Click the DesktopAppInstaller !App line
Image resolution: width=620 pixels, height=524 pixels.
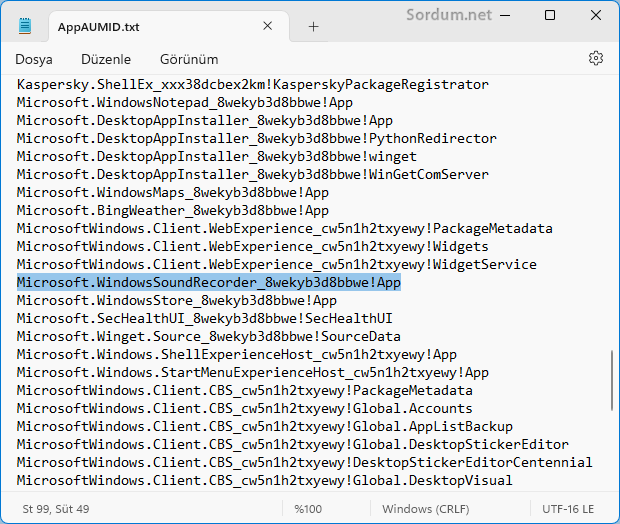(x=205, y=121)
